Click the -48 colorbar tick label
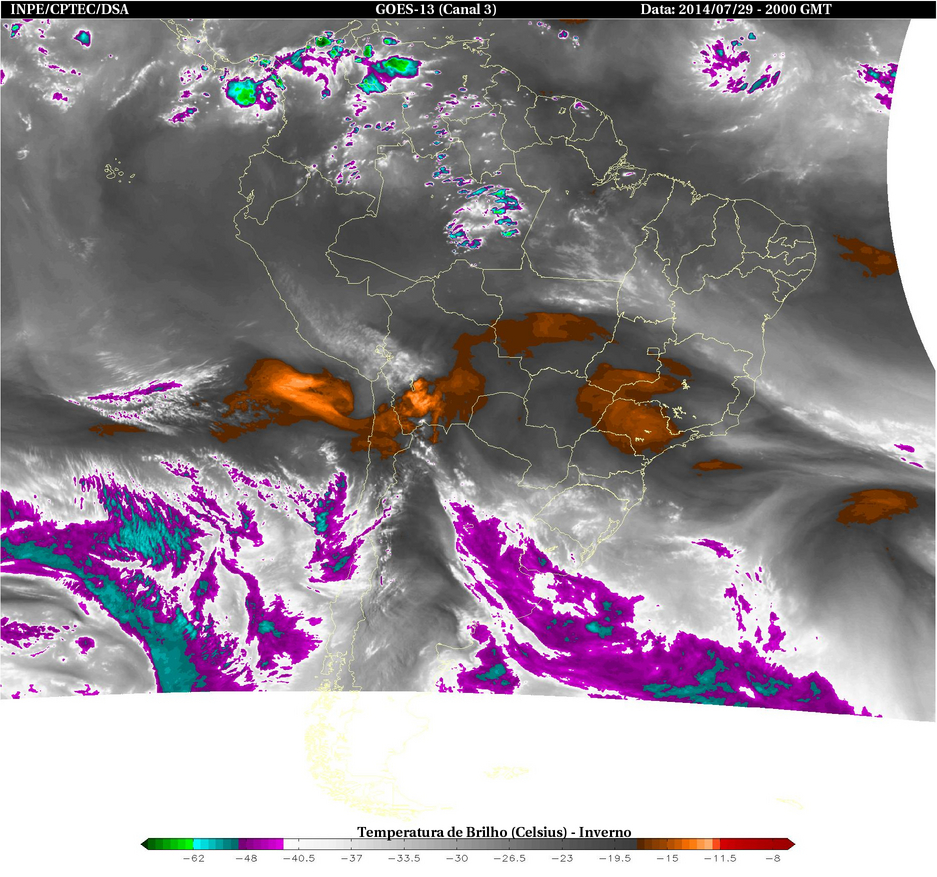 coord(246,858)
